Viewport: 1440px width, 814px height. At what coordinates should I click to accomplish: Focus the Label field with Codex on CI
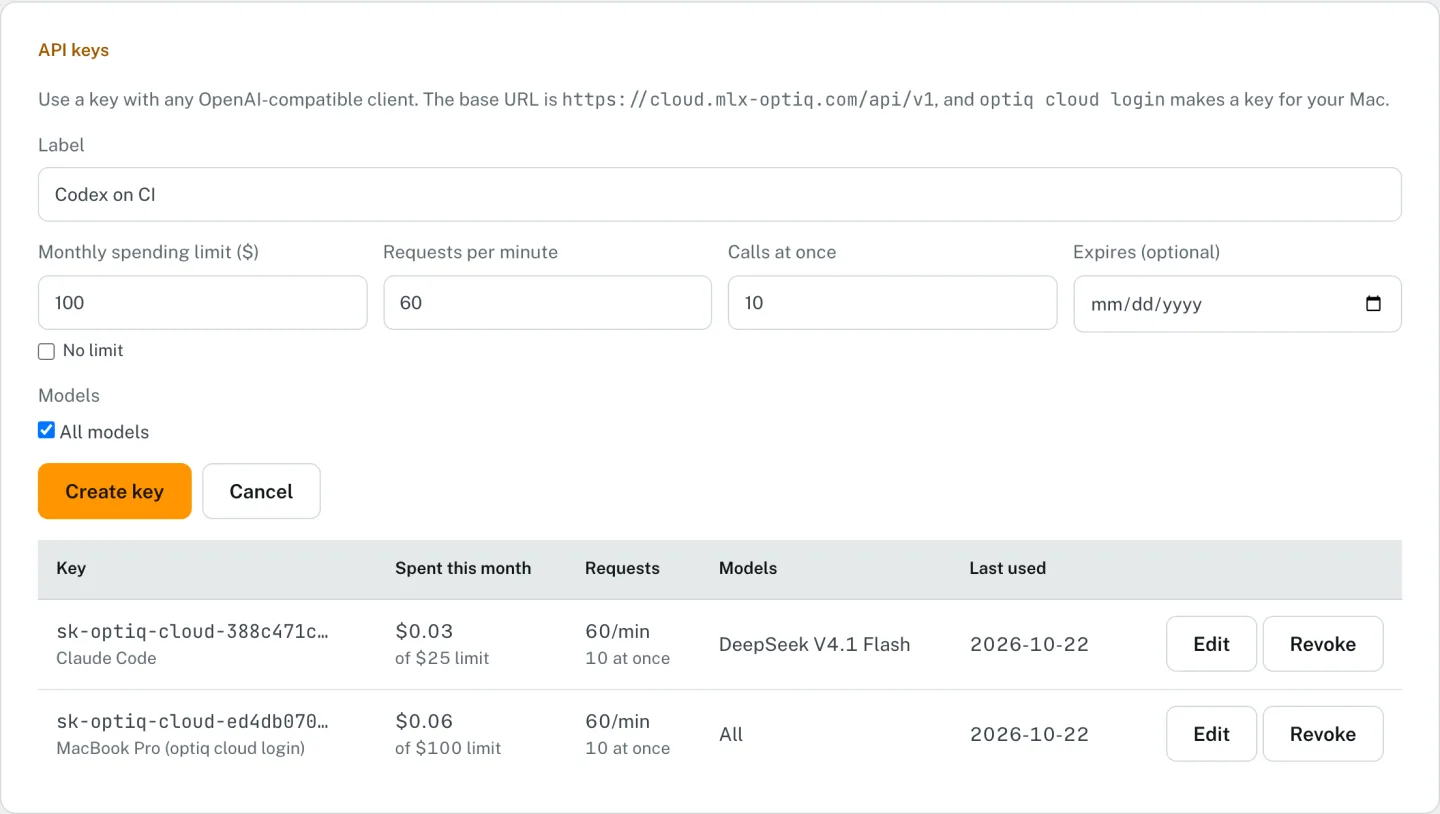coord(719,194)
